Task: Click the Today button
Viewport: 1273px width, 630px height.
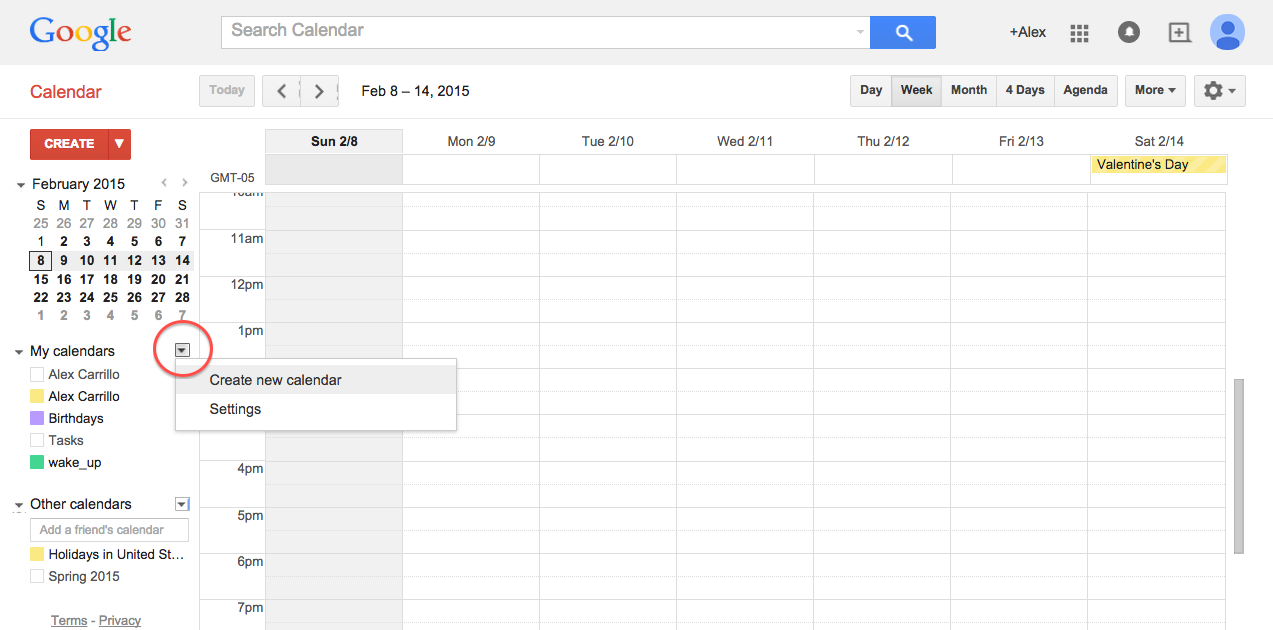Action: coord(227,90)
